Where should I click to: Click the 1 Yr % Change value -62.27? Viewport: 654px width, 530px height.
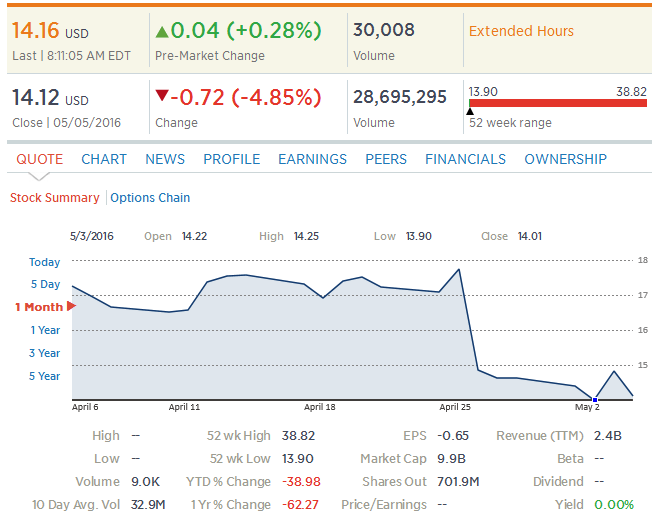300,505
